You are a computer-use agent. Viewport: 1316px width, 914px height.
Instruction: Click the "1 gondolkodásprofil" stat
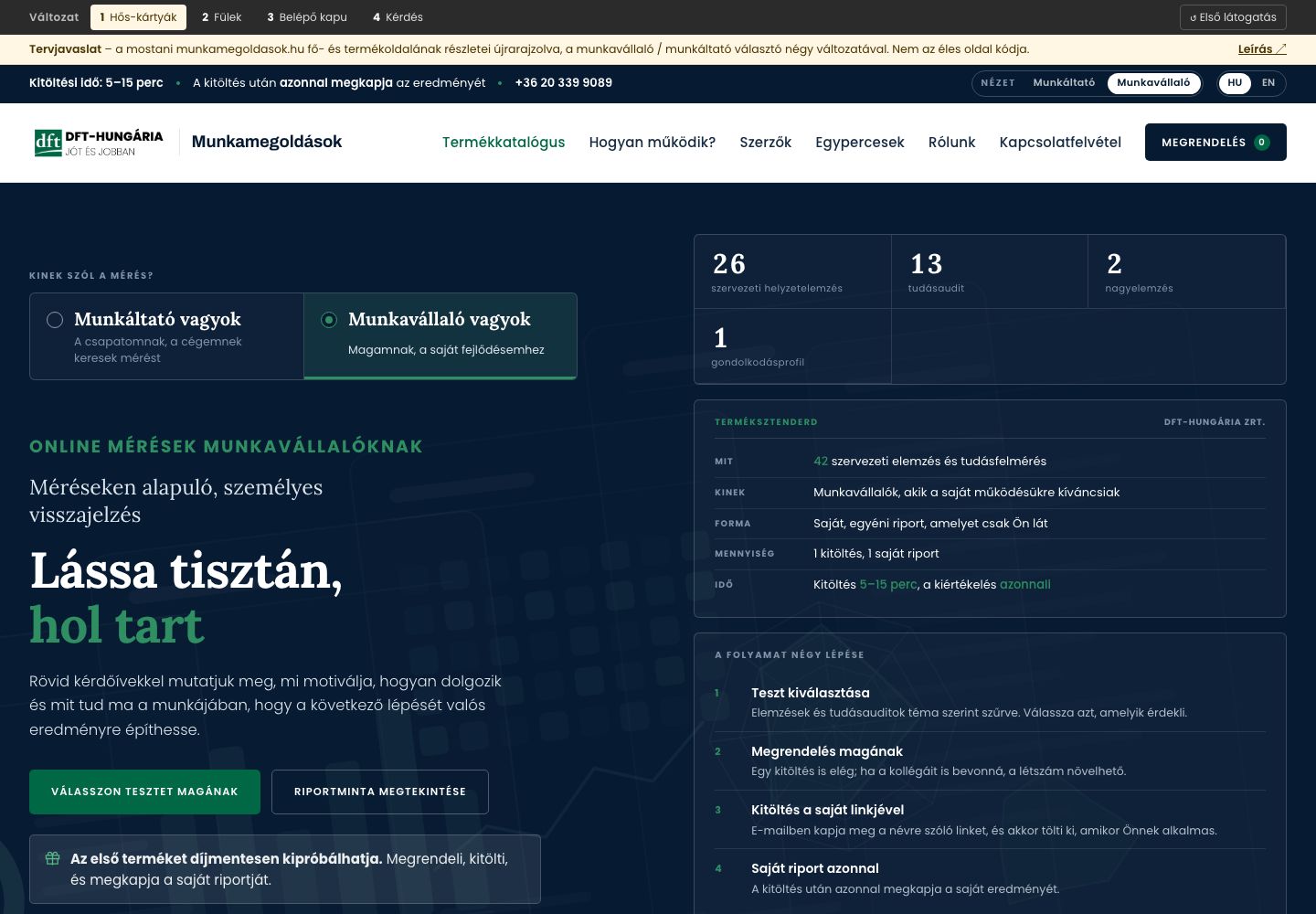[793, 346]
